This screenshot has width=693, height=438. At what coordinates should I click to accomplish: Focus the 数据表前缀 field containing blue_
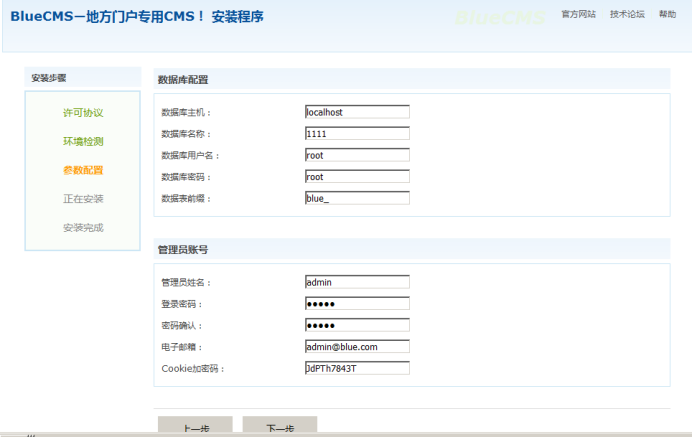coord(357,198)
